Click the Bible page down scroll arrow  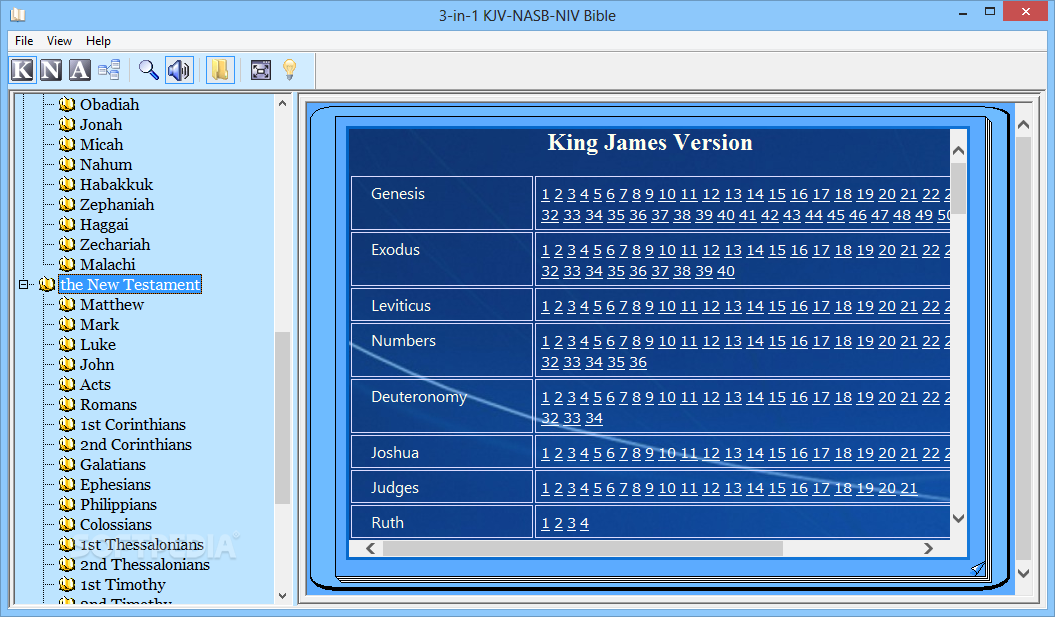958,518
